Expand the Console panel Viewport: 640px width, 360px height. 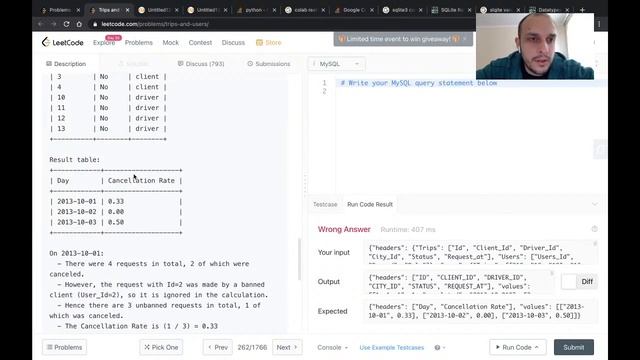[x=332, y=347]
